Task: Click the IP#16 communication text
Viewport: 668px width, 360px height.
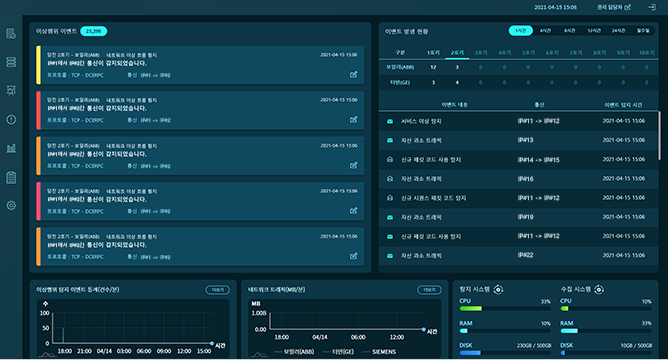Action: [x=525, y=179]
